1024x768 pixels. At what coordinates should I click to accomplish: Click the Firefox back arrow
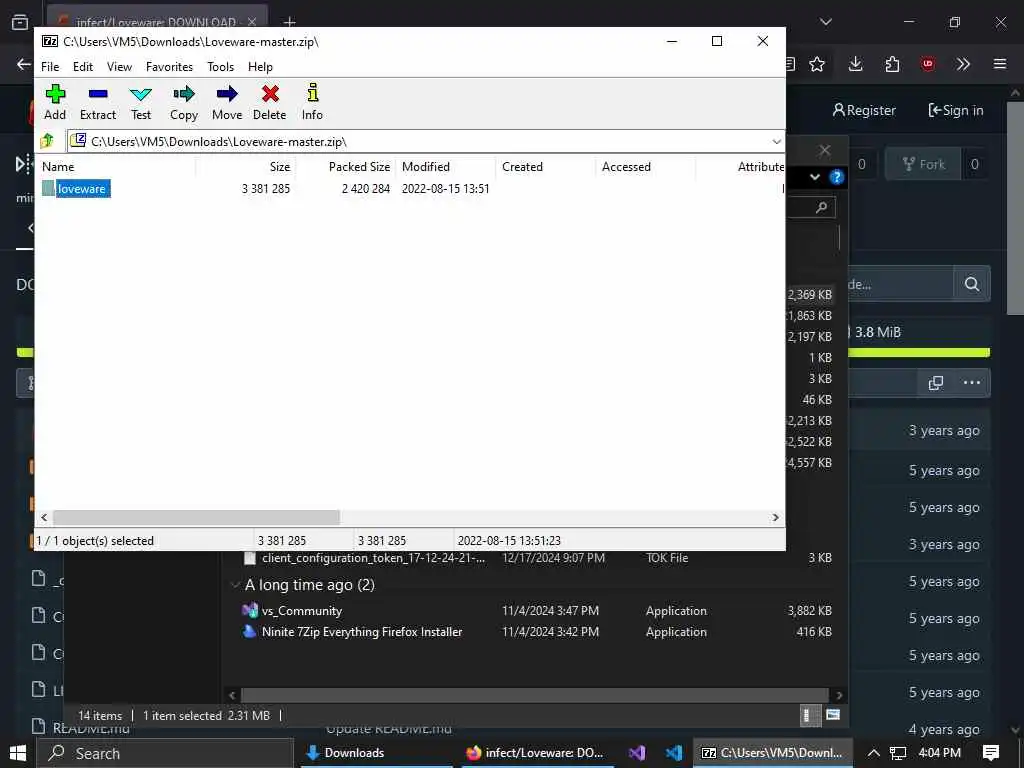coord(24,64)
